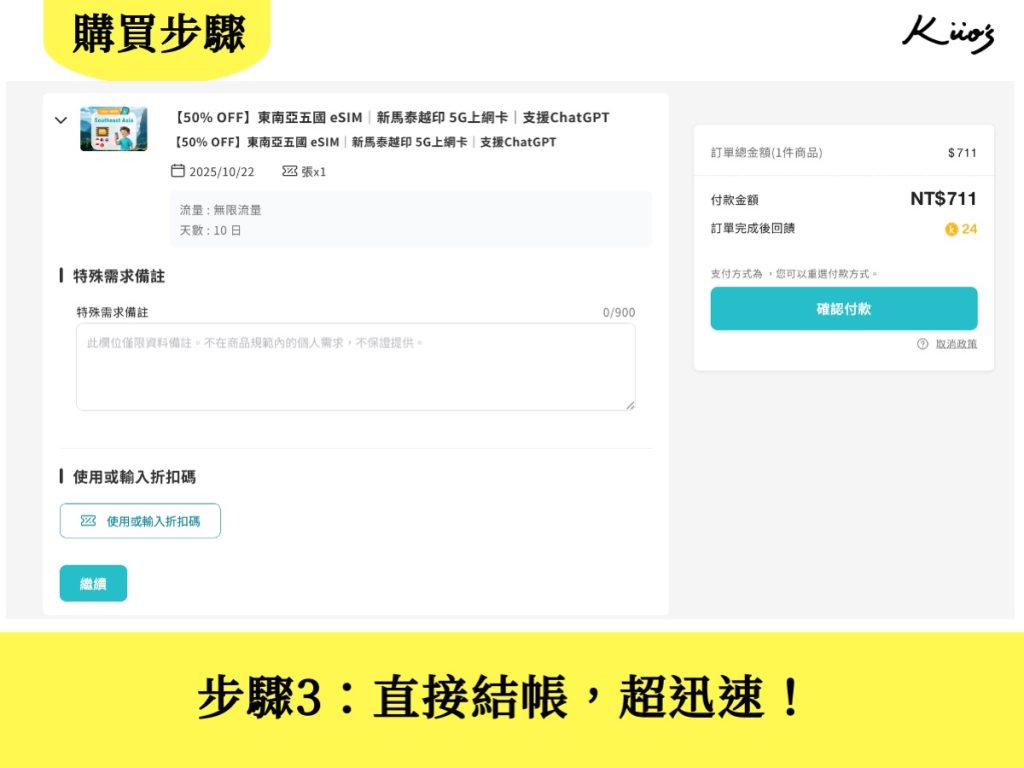Image resolution: width=1024 pixels, height=768 pixels.
Task: Click the Southeast Asia eSIM thumbnail
Action: [113, 129]
